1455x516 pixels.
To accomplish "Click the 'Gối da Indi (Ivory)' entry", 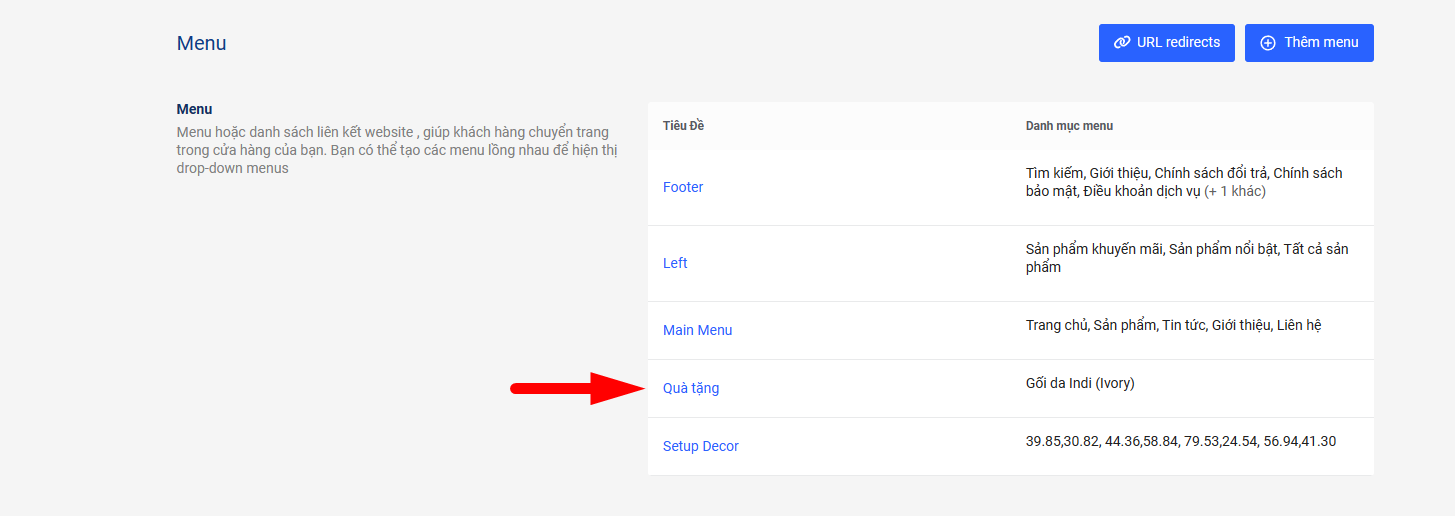I will click(1080, 383).
